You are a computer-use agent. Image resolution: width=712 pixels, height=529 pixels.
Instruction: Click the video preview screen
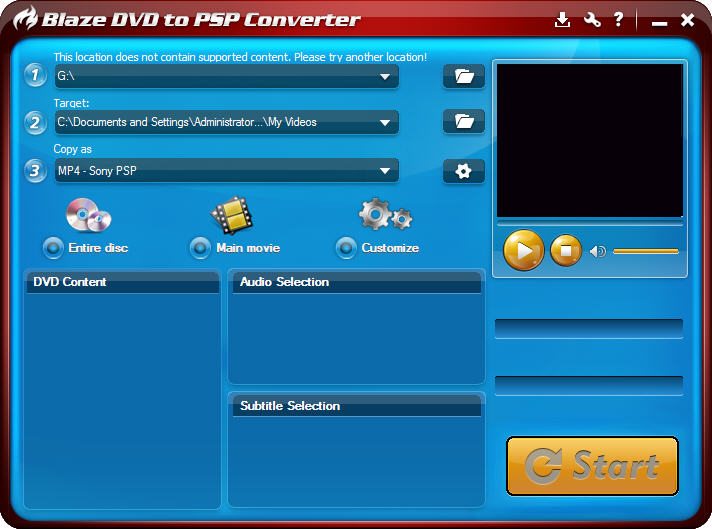click(x=590, y=140)
